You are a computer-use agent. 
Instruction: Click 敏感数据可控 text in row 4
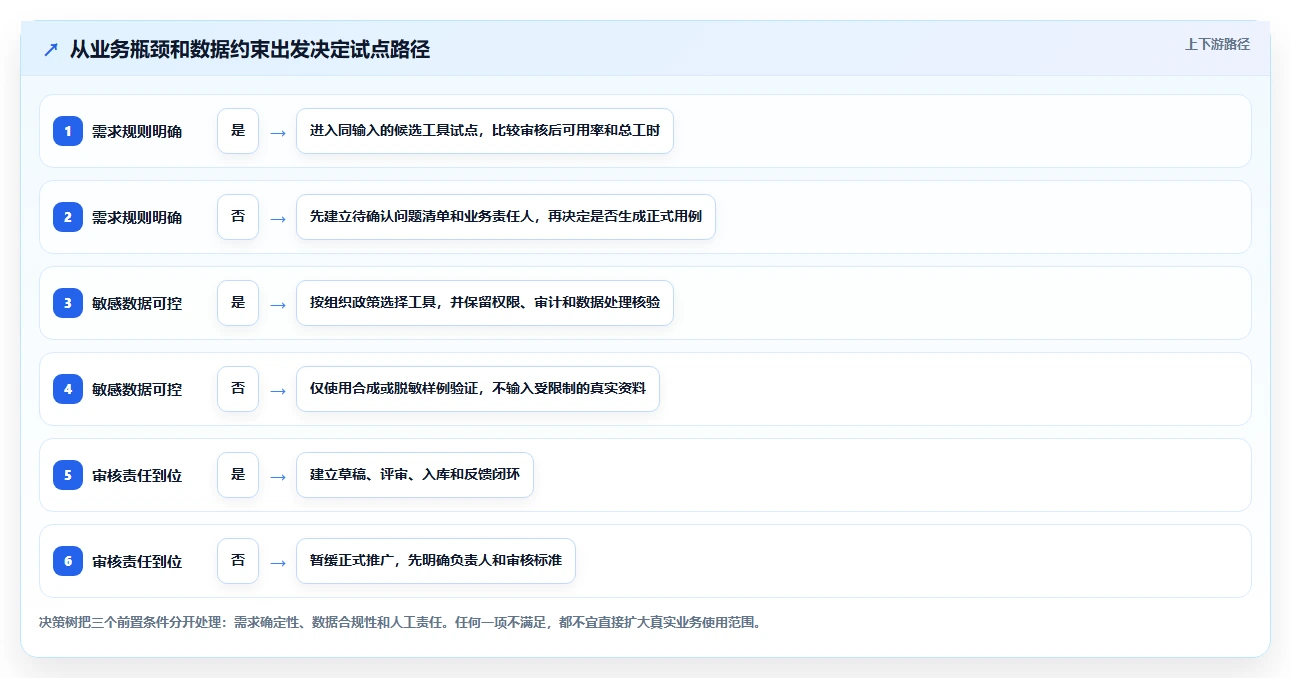(x=137, y=389)
